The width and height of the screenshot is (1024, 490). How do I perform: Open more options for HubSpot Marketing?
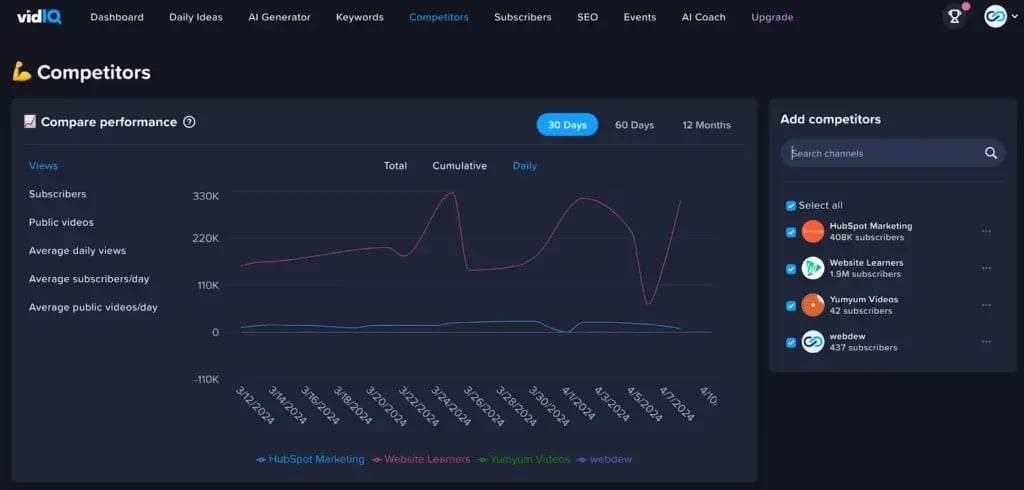pos(986,232)
